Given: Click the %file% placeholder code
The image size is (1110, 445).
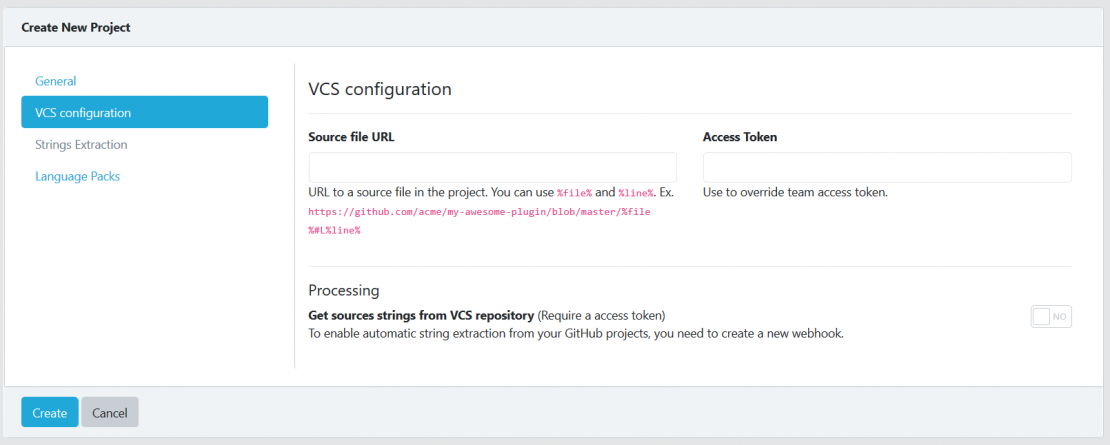Looking at the screenshot, I should pos(574,192).
